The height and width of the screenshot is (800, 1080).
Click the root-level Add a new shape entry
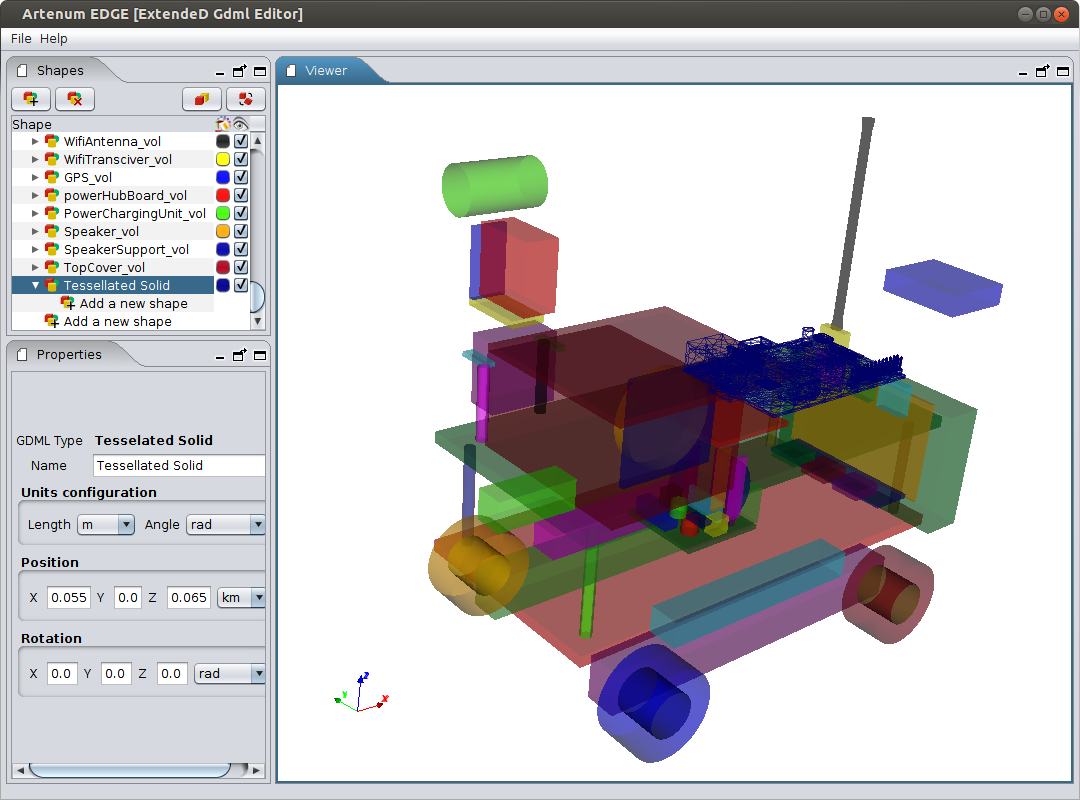tap(118, 321)
